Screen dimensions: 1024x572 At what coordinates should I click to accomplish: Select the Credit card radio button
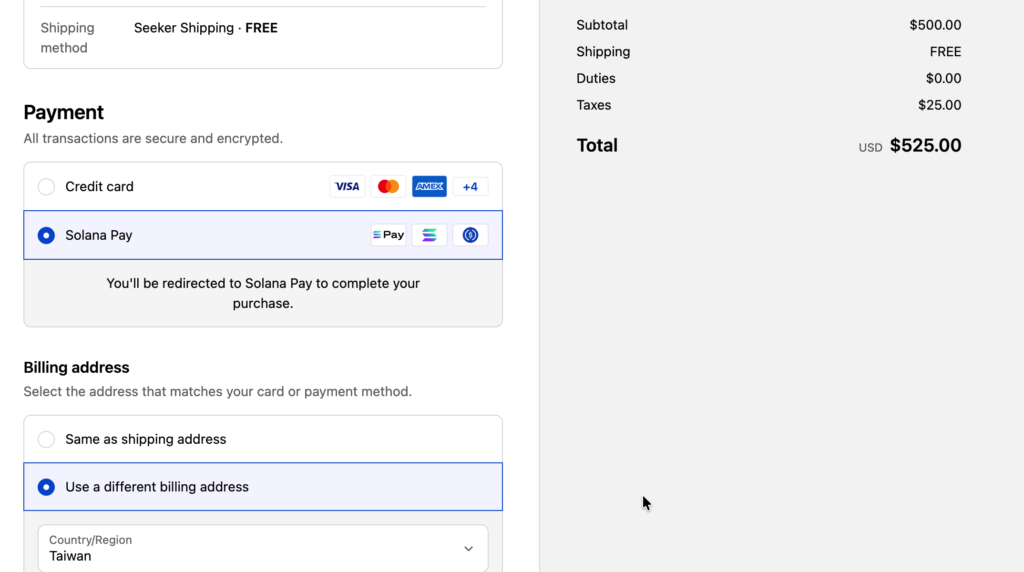(x=46, y=187)
